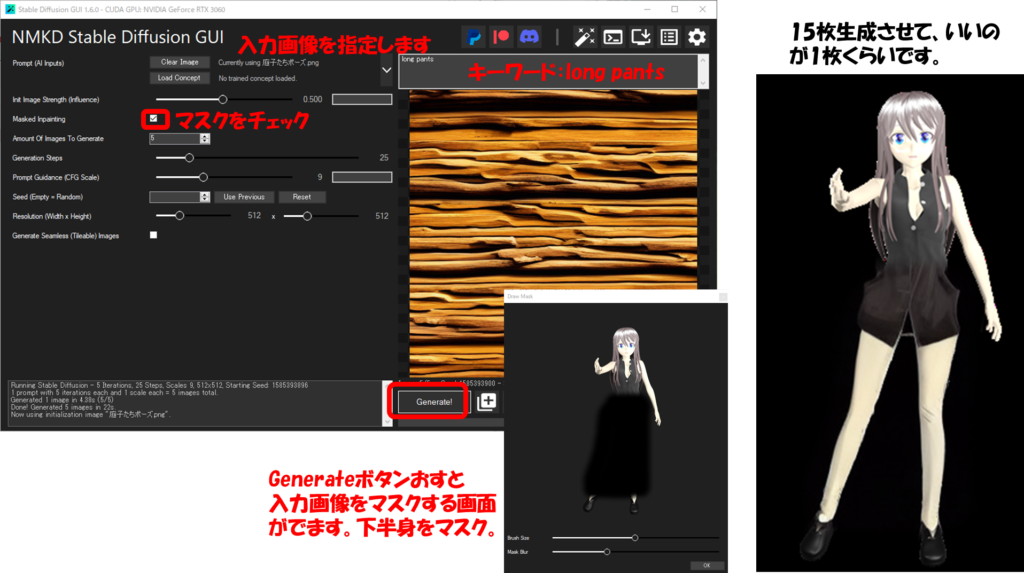
Task: Click the Use Previous seed button
Action: tap(244, 197)
